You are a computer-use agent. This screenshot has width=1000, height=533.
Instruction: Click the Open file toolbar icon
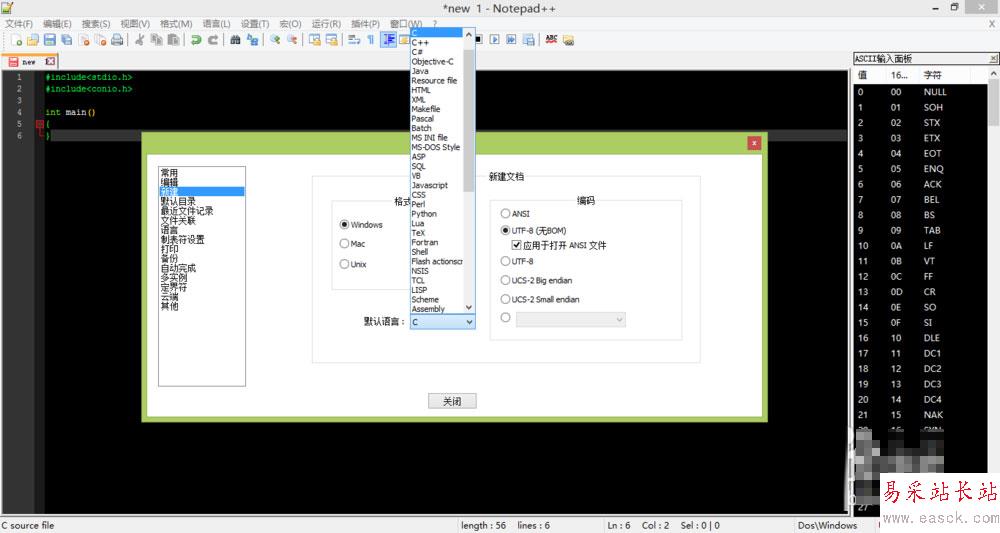(x=33, y=40)
